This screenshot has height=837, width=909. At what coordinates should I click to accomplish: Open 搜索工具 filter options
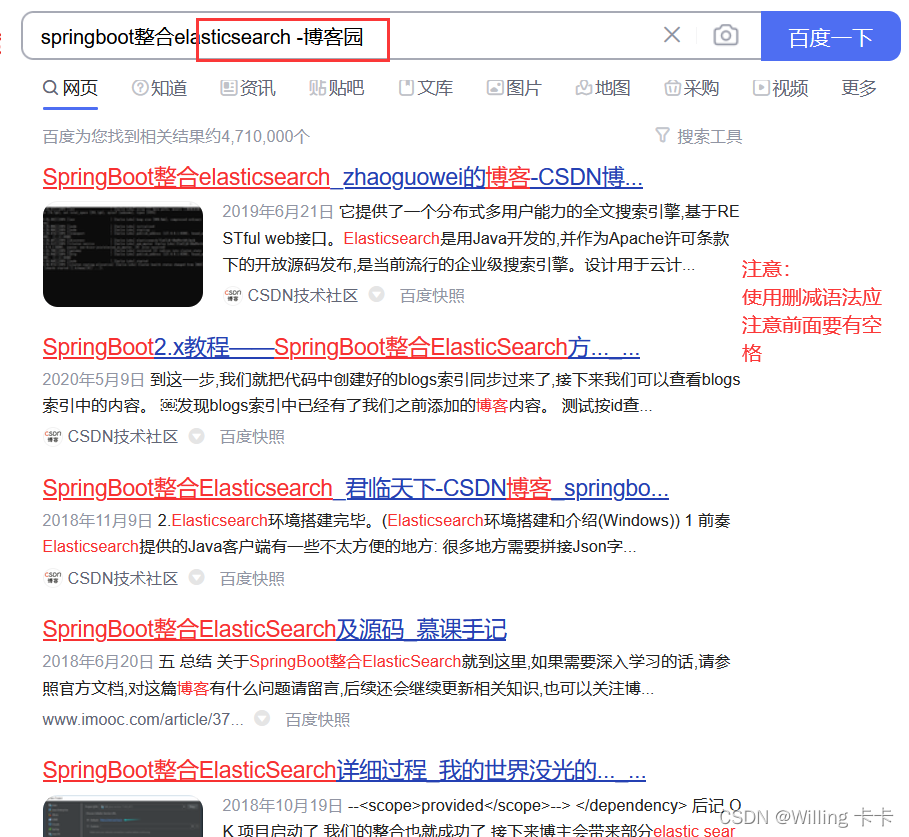(x=699, y=136)
